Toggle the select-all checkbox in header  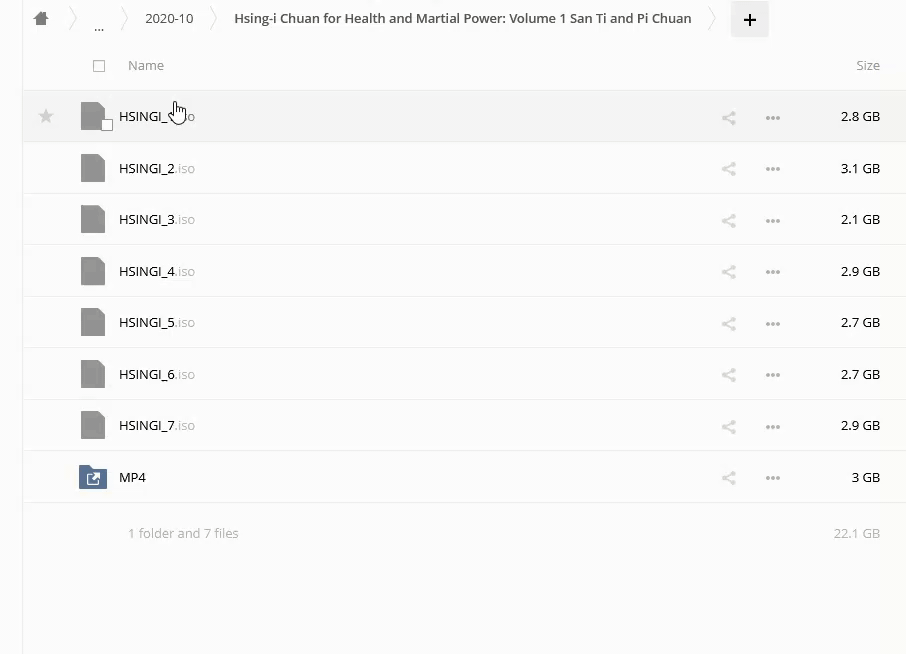point(99,66)
